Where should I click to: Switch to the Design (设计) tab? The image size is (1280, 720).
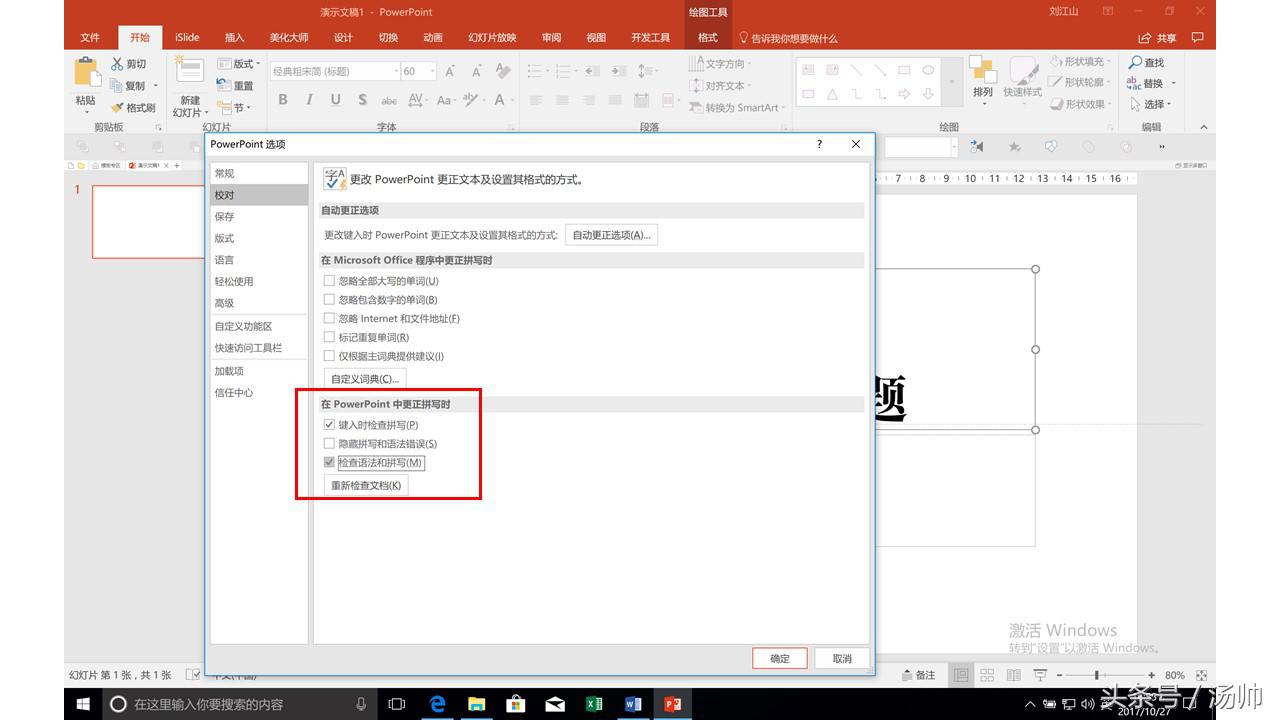[343, 38]
